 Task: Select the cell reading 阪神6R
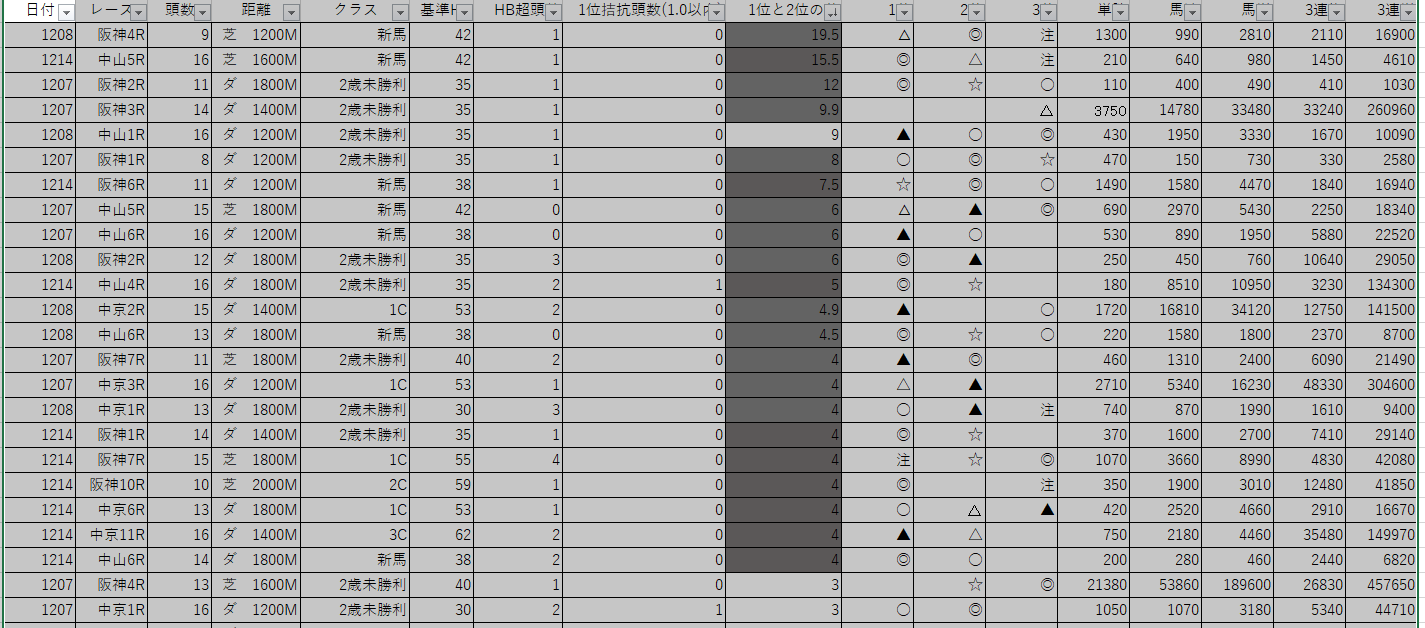coord(111,185)
